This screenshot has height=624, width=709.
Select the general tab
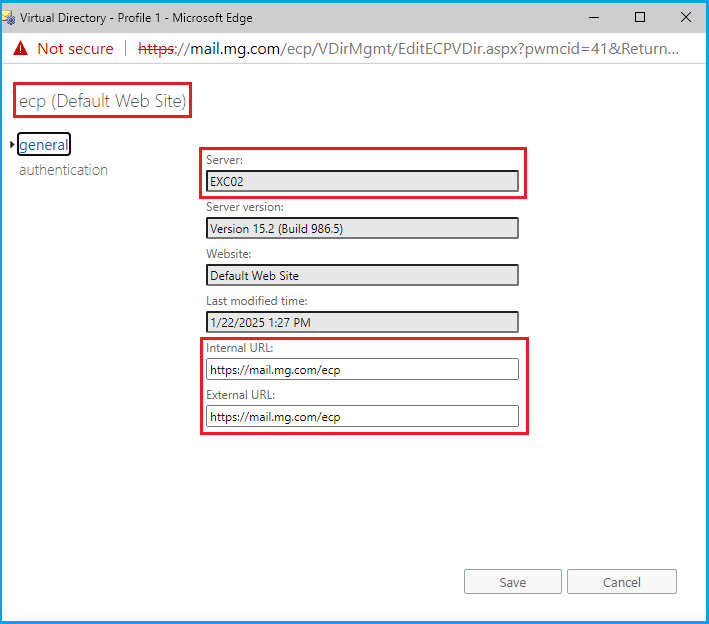[x=44, y=145]
